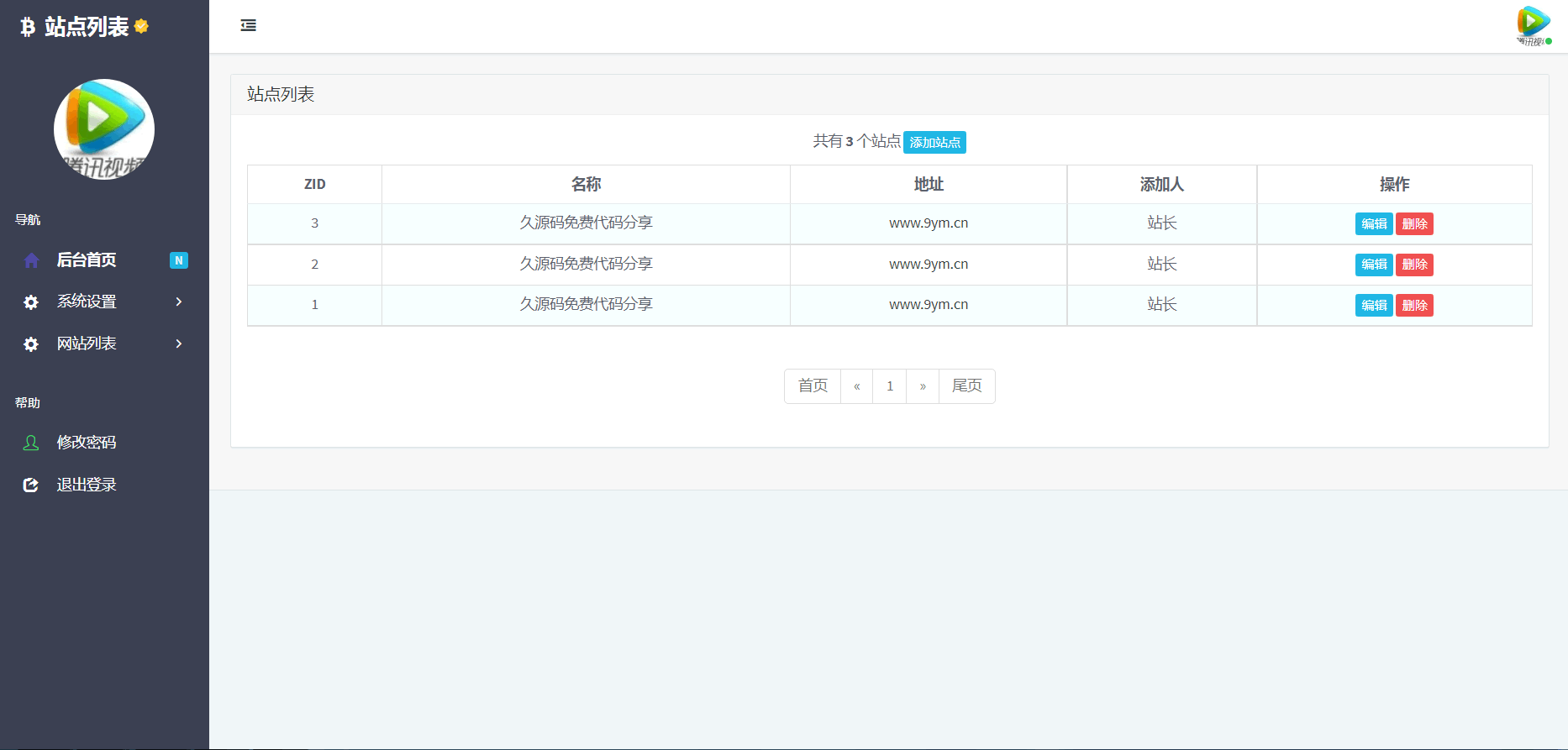This screenshot has height=750, width=1568.
Task: Delete the site with ZID 2
Action: click(x=1414, y=265)
